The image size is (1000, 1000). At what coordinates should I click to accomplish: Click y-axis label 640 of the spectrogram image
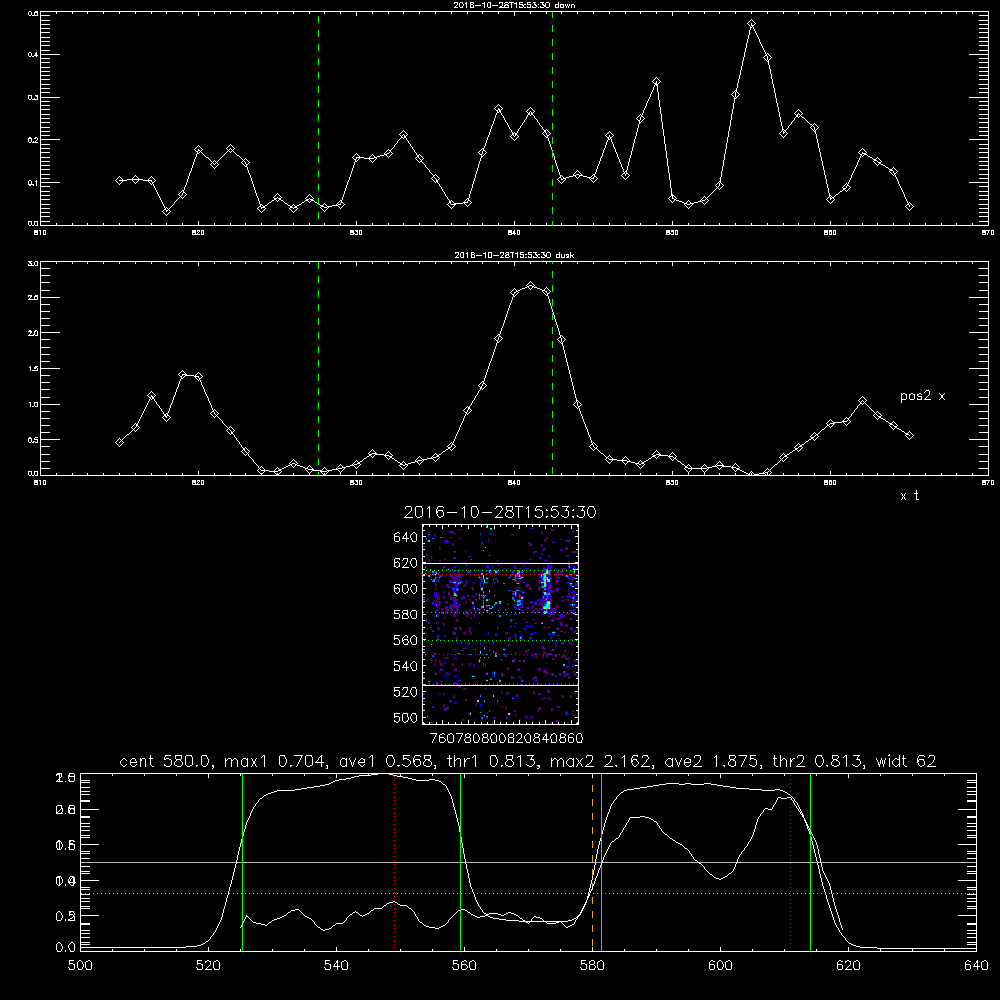406,538
